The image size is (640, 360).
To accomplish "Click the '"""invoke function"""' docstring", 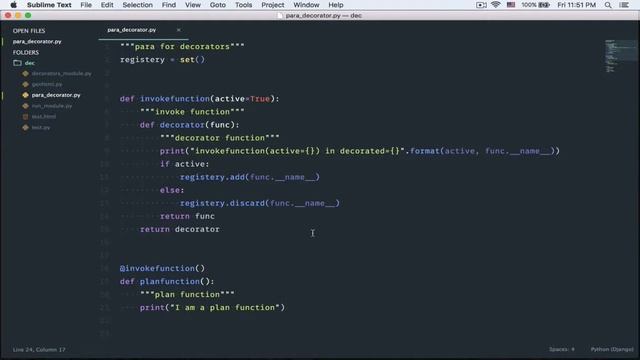I will [x=192, y=112].
